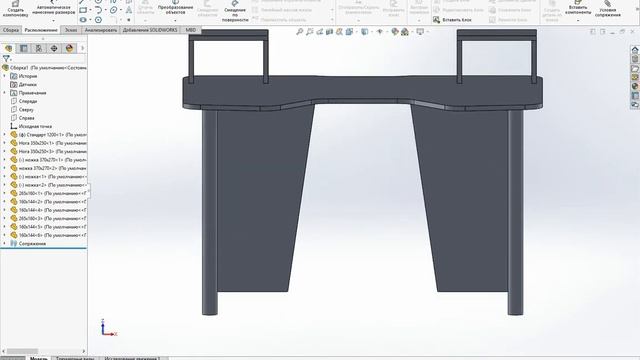
Task: Open dropdown under Вставить компоненты
Action: pos(578,20)
